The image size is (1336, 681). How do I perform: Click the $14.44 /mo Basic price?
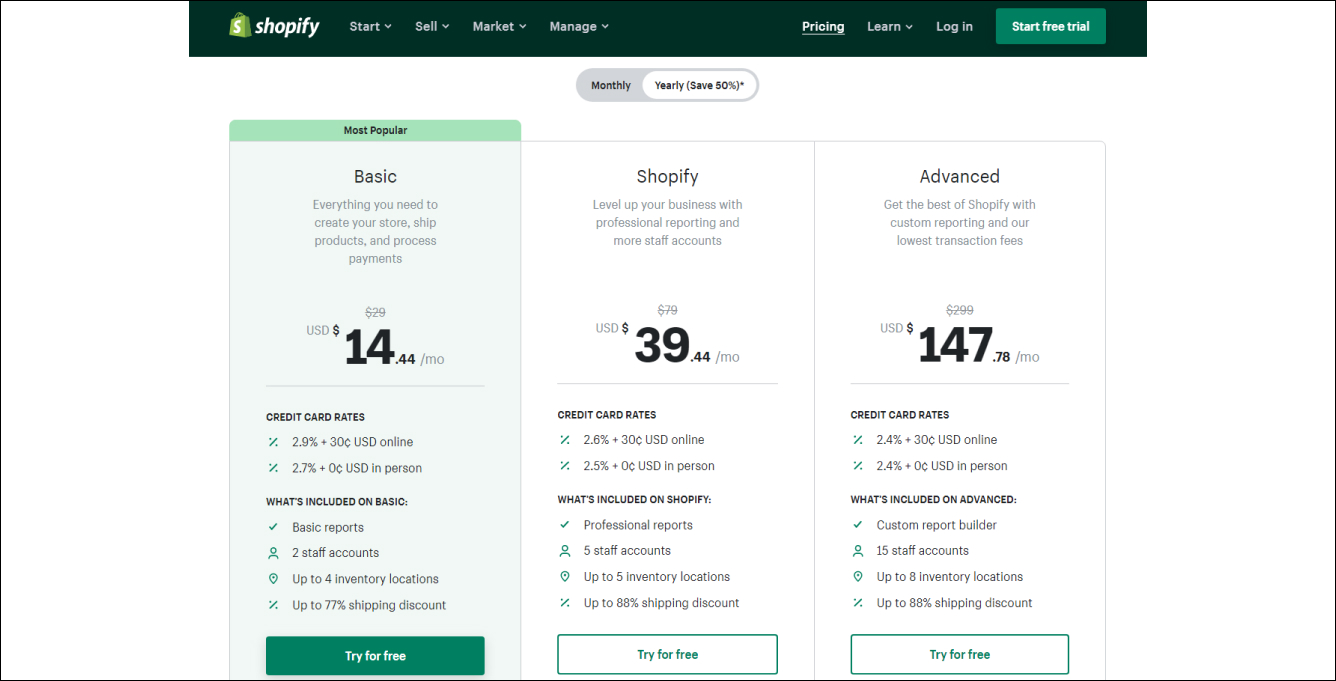tap(375, 347)
